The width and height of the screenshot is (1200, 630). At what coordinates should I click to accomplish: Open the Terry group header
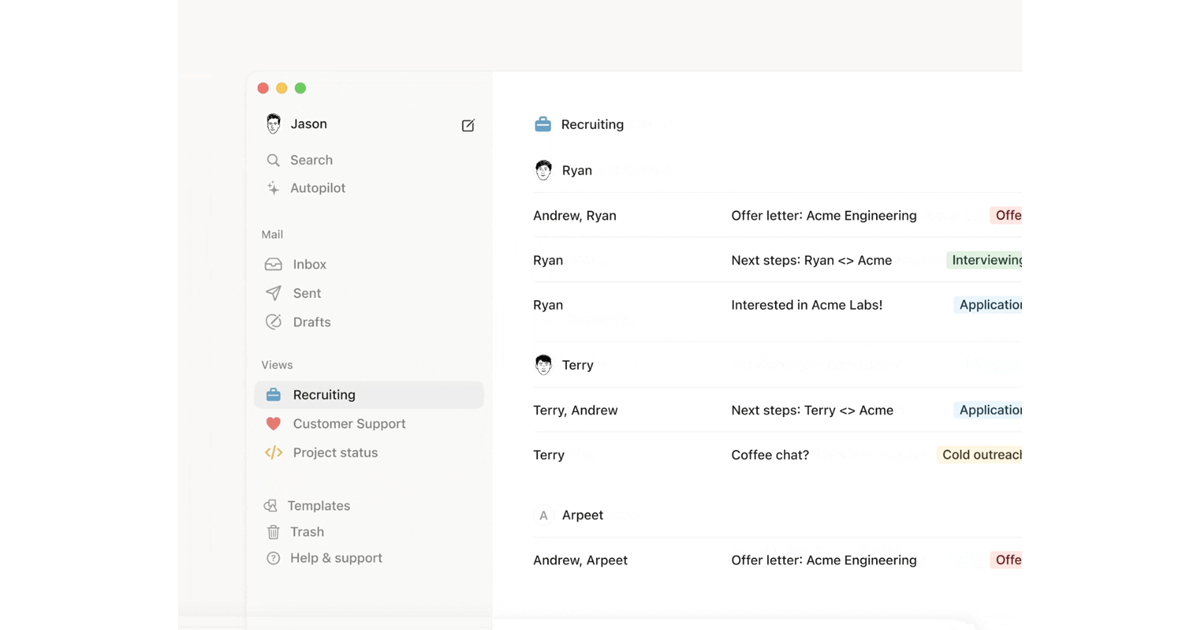coord(577,365)
